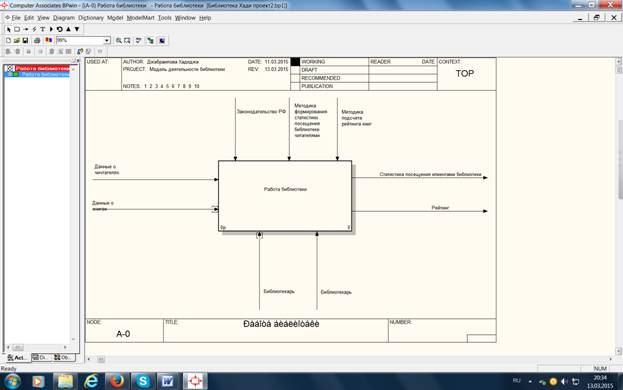Image resolution: width=623 pixels, height=390 pixels.
Task: Save the model using floppy disk icon
Action: [x=25, y=41]
